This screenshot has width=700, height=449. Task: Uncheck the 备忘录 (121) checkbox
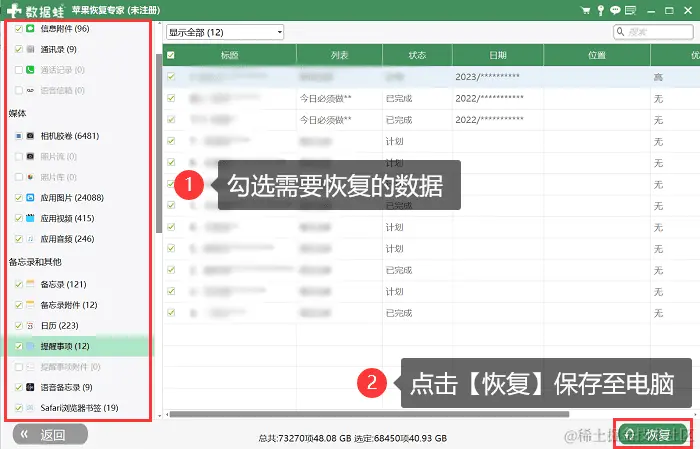(18, 284)
